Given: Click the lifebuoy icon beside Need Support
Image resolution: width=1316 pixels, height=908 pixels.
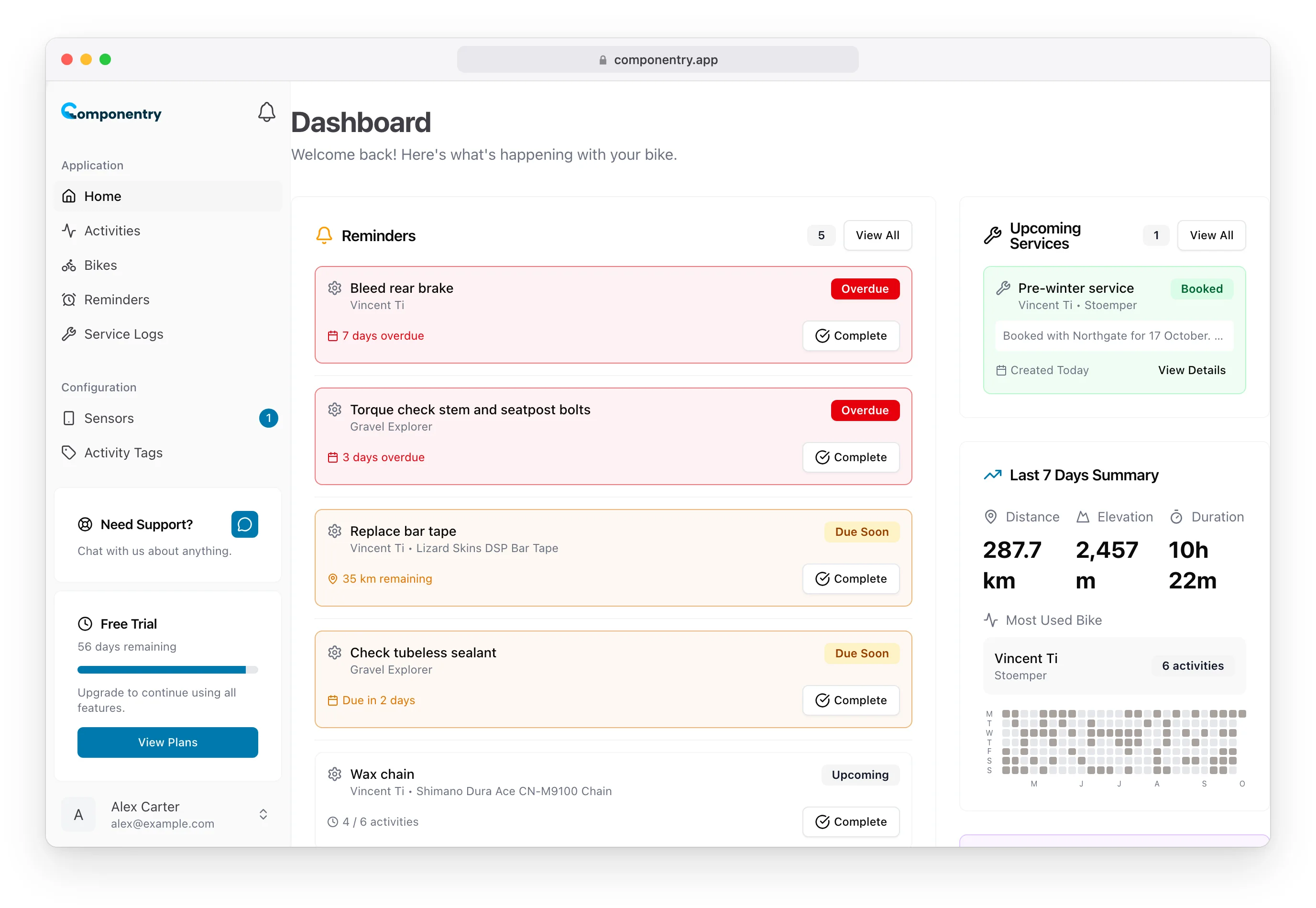Looking at the screenshot, I should 85,524.
